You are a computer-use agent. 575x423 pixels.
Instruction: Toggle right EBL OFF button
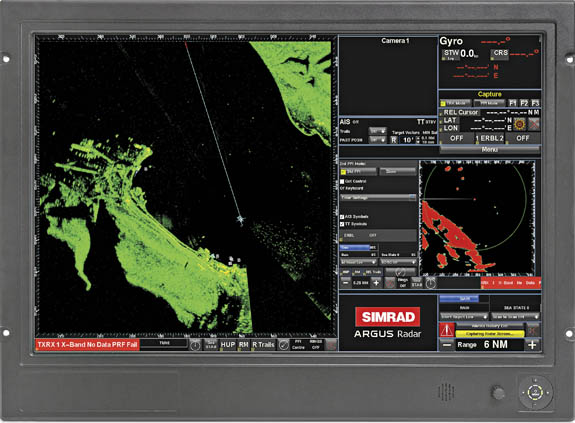coord(523,138)
